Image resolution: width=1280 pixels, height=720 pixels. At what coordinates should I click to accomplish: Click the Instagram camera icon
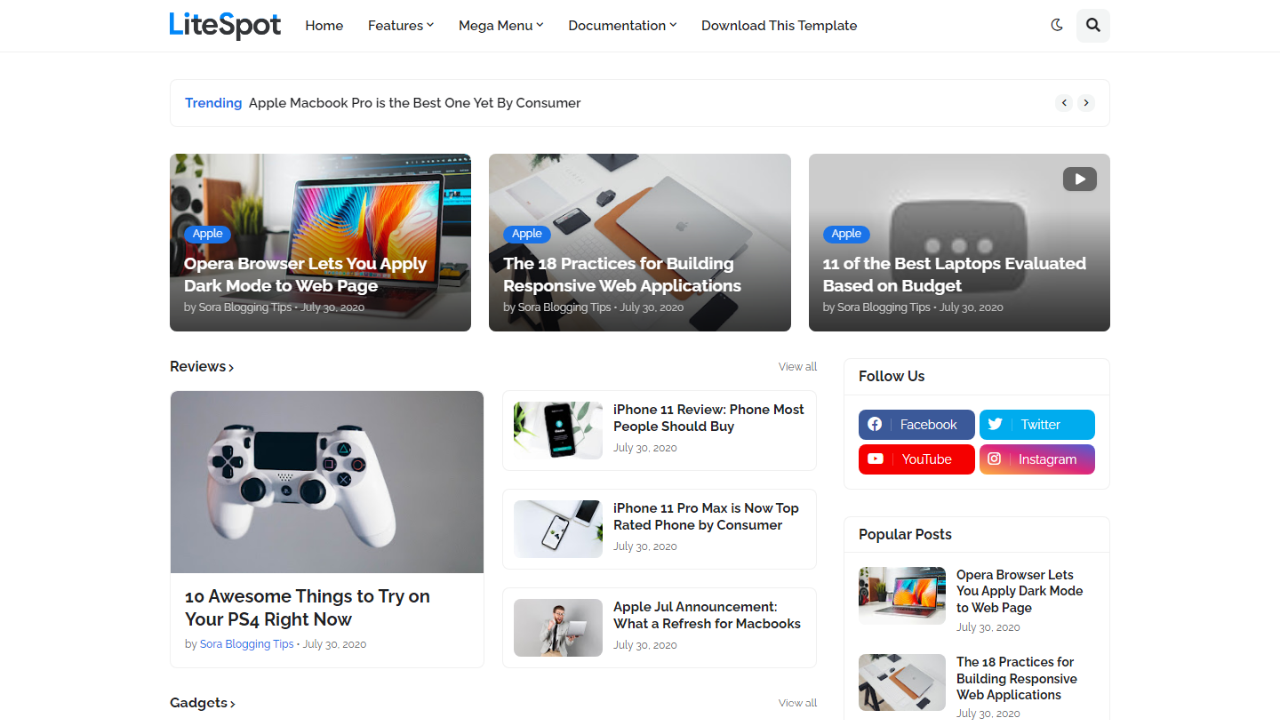tap(994, 459)
